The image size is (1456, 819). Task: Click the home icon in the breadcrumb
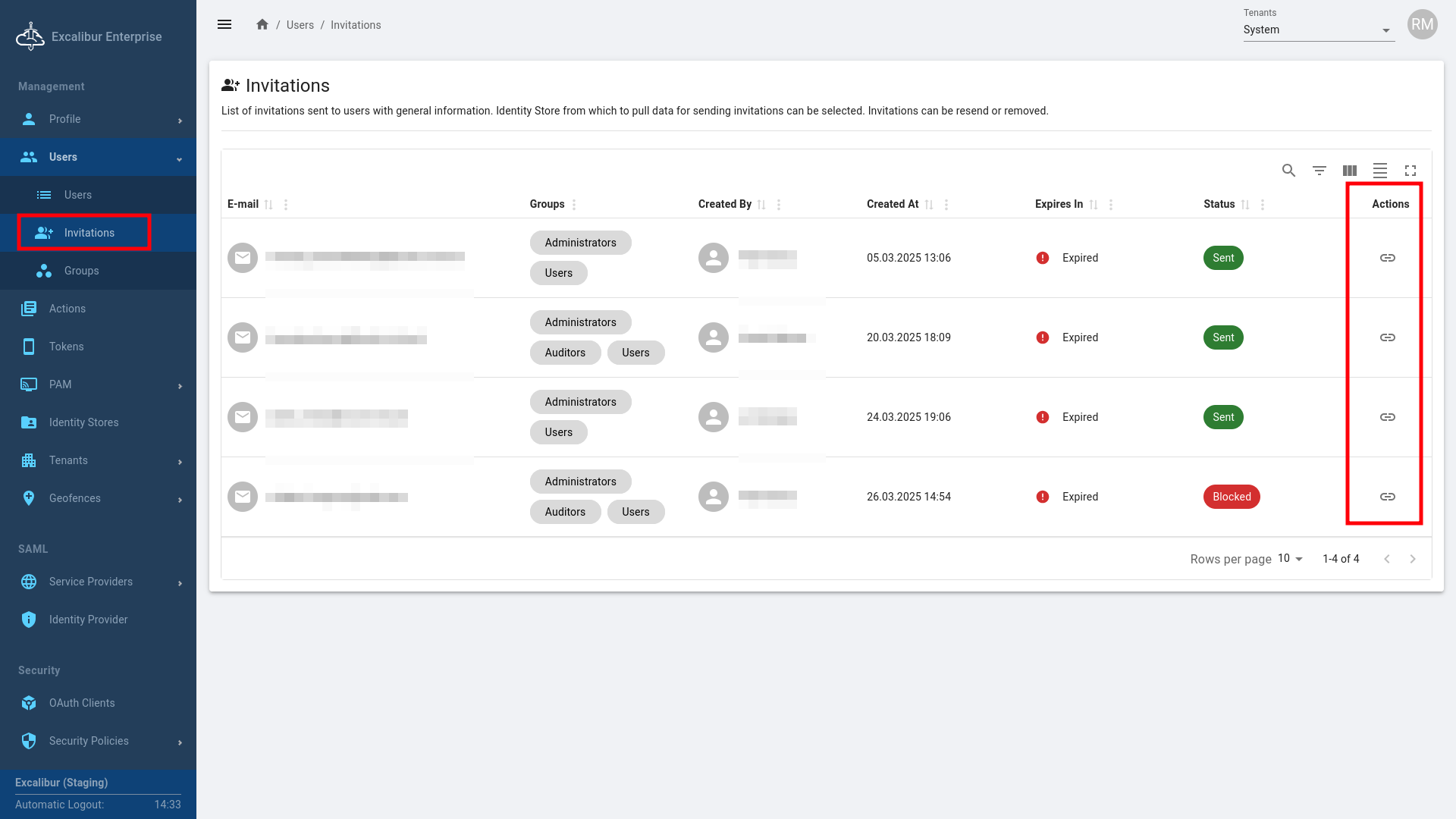pos(262,25)
